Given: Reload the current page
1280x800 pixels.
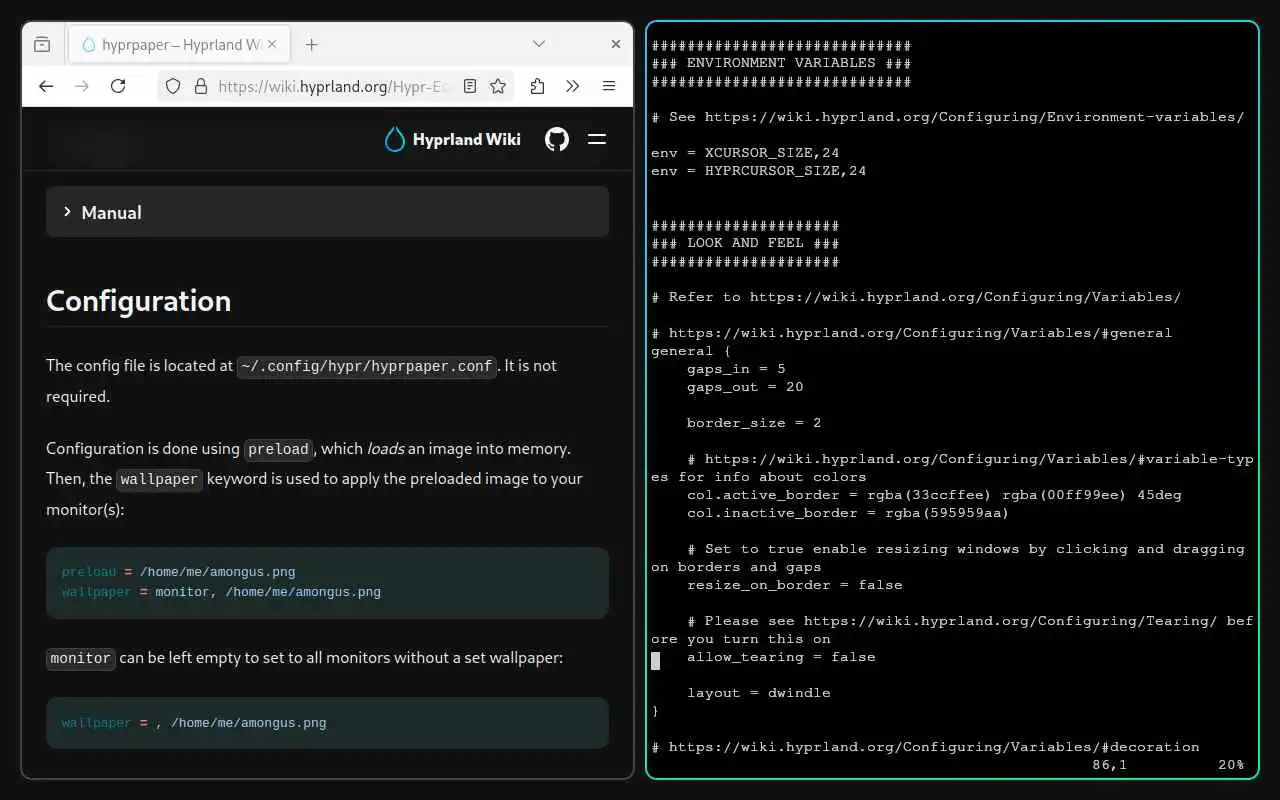Looking at the screenshot, I should point(118,86).
